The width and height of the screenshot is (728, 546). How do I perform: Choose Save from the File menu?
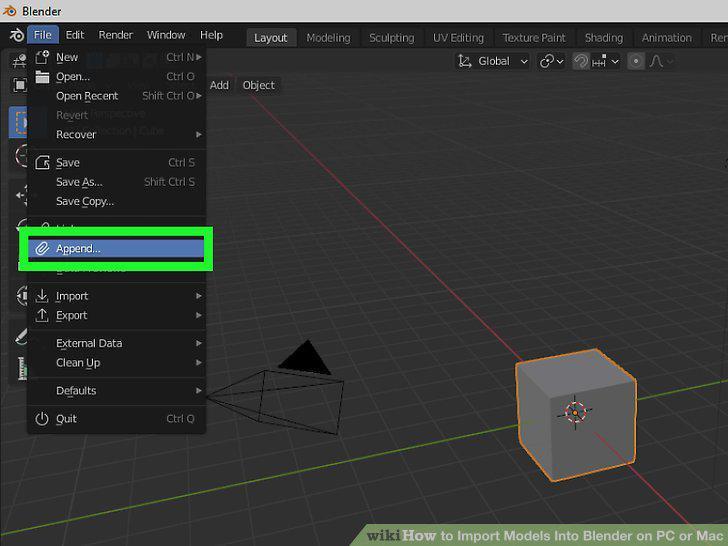[x=117, y=162]
